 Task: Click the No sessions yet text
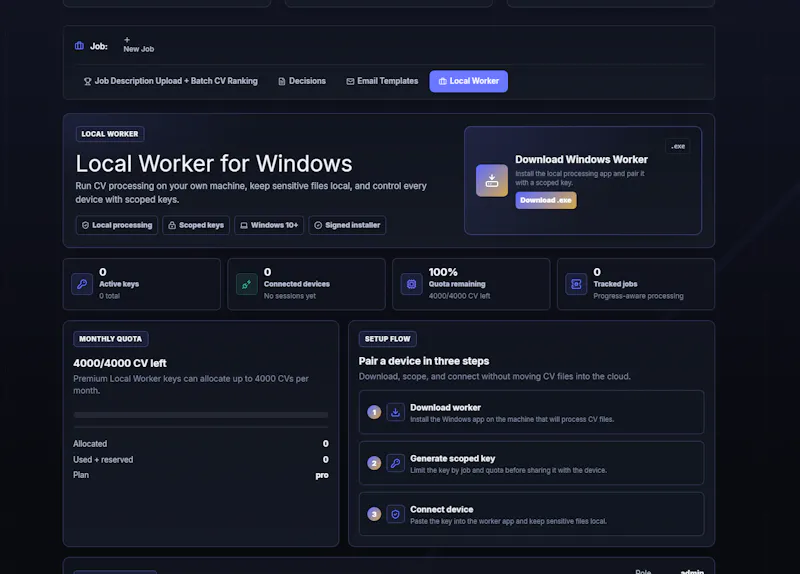[290, 296]
